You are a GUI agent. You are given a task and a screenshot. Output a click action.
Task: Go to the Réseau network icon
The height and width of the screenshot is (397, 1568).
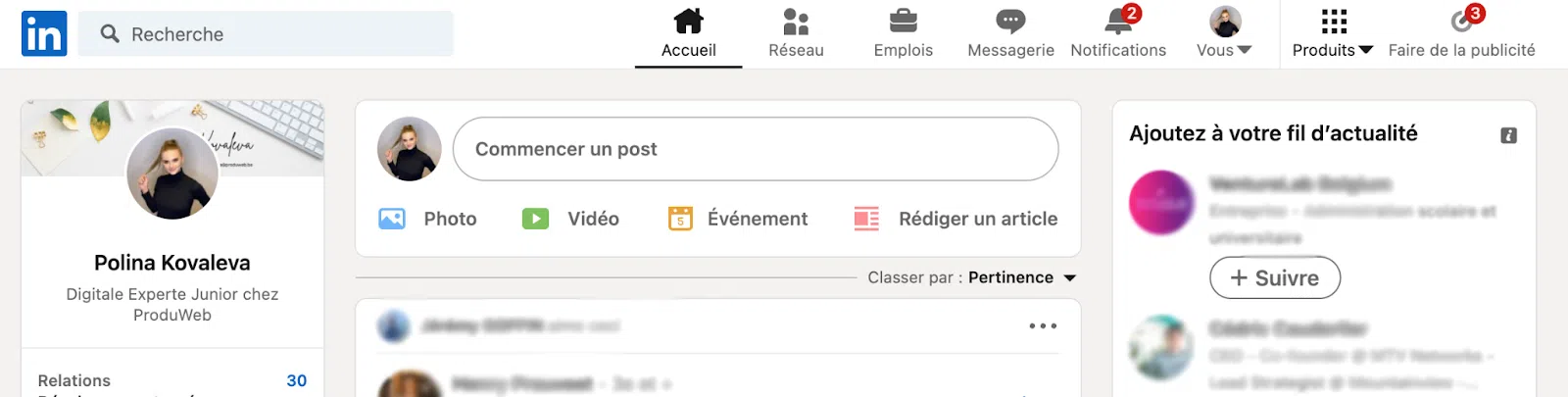click(796, 22)
